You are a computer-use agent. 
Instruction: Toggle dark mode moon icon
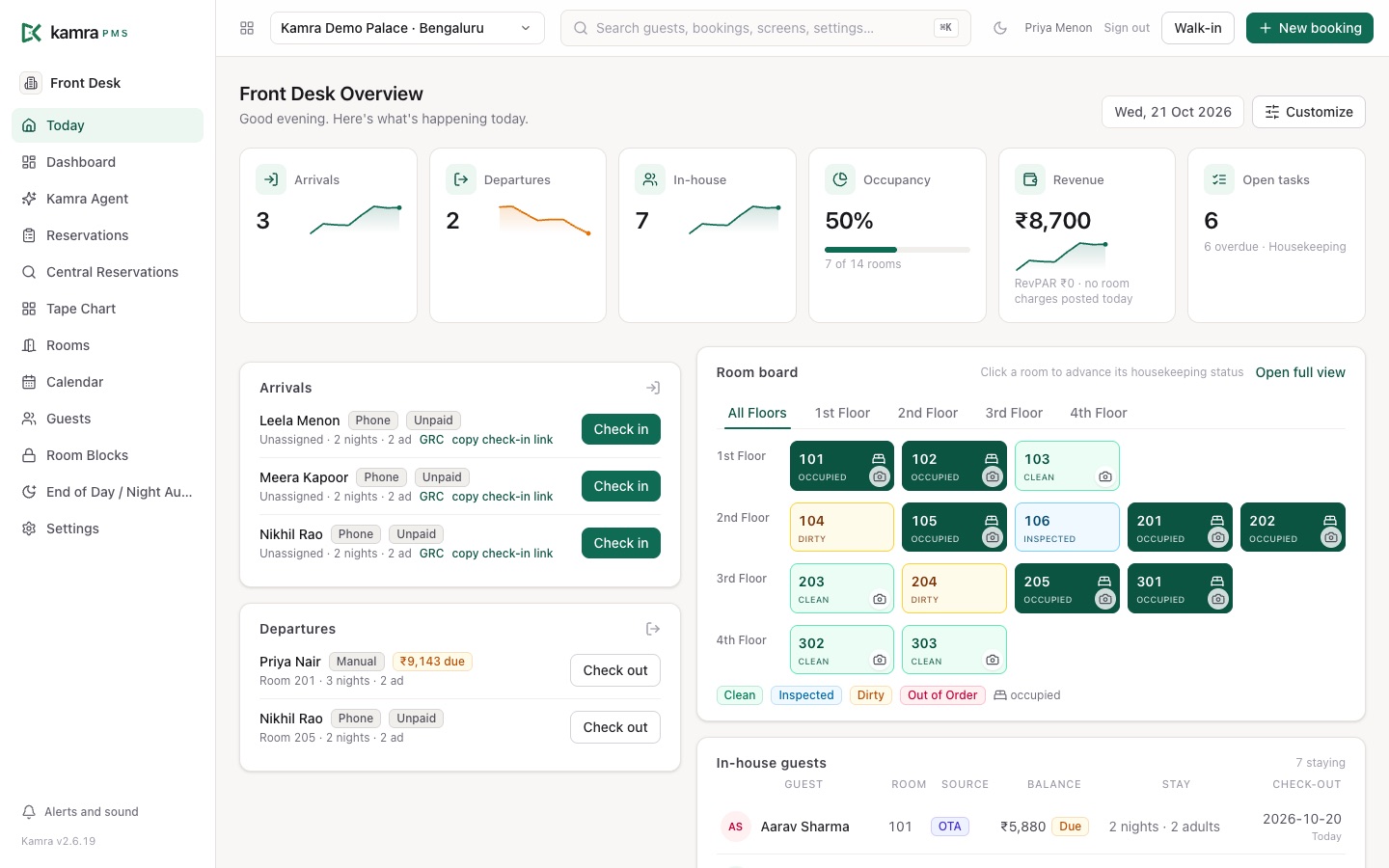(1000, 28)
